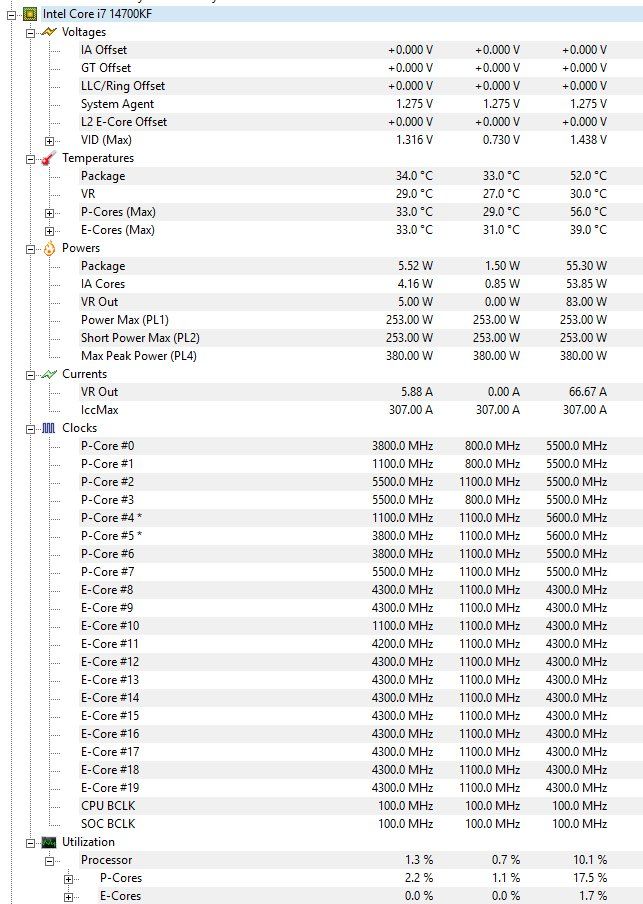Expand the P-Cores utilization entry
This screenshot has width=643, height=904.
tap(69, 879)
